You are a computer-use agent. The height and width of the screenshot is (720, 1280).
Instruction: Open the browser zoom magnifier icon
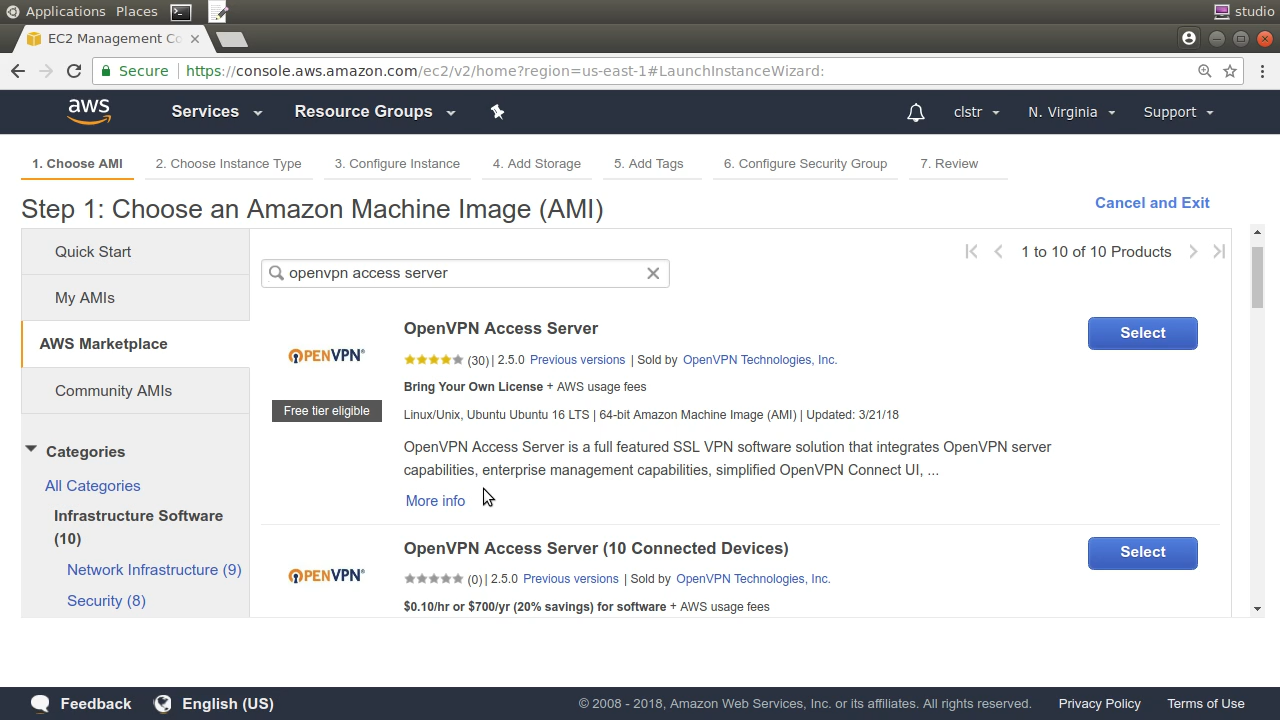[1205, 71]
